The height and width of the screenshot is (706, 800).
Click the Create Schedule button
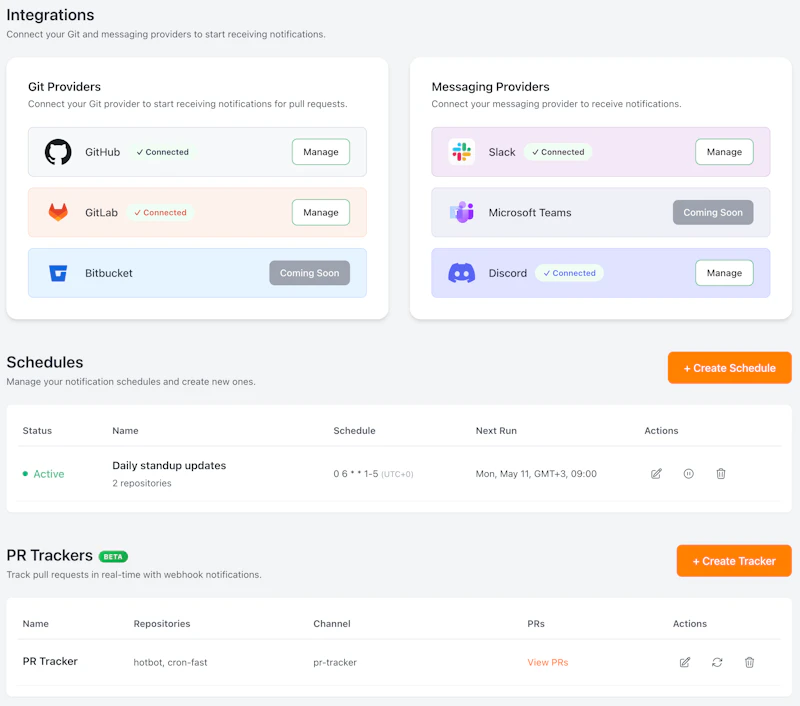click(730, 368)
